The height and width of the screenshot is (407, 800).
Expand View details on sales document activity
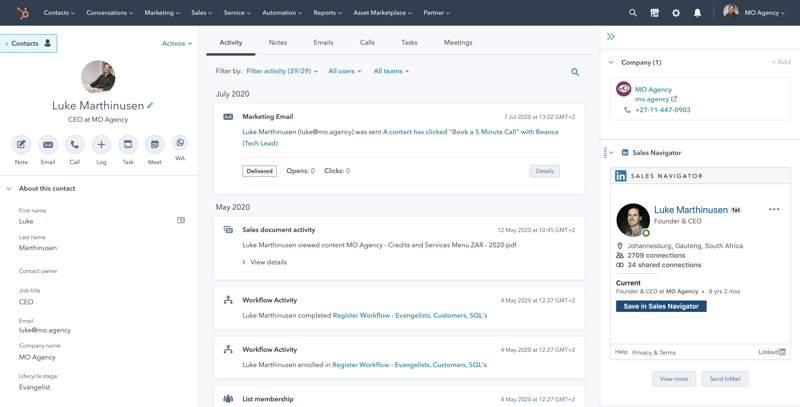click(x=264, y=262)
